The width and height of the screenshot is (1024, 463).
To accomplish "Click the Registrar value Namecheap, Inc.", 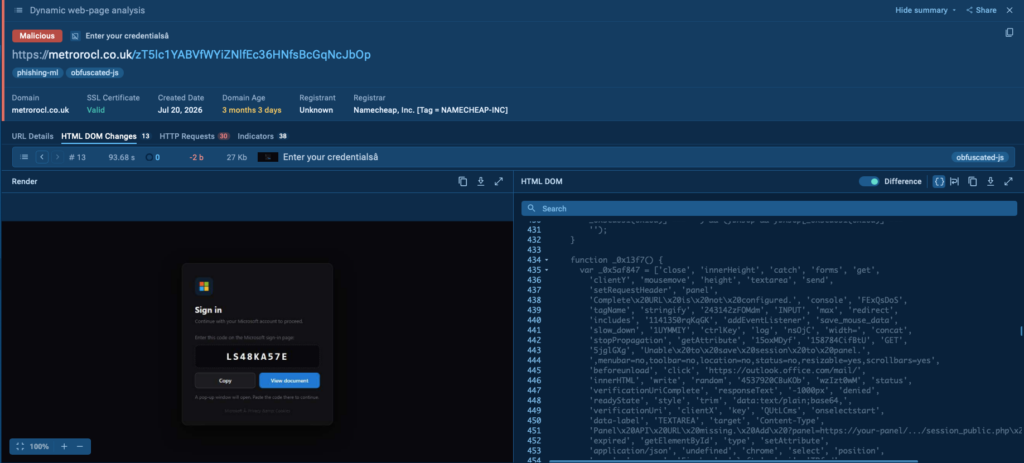I will [x=430, y=110].
